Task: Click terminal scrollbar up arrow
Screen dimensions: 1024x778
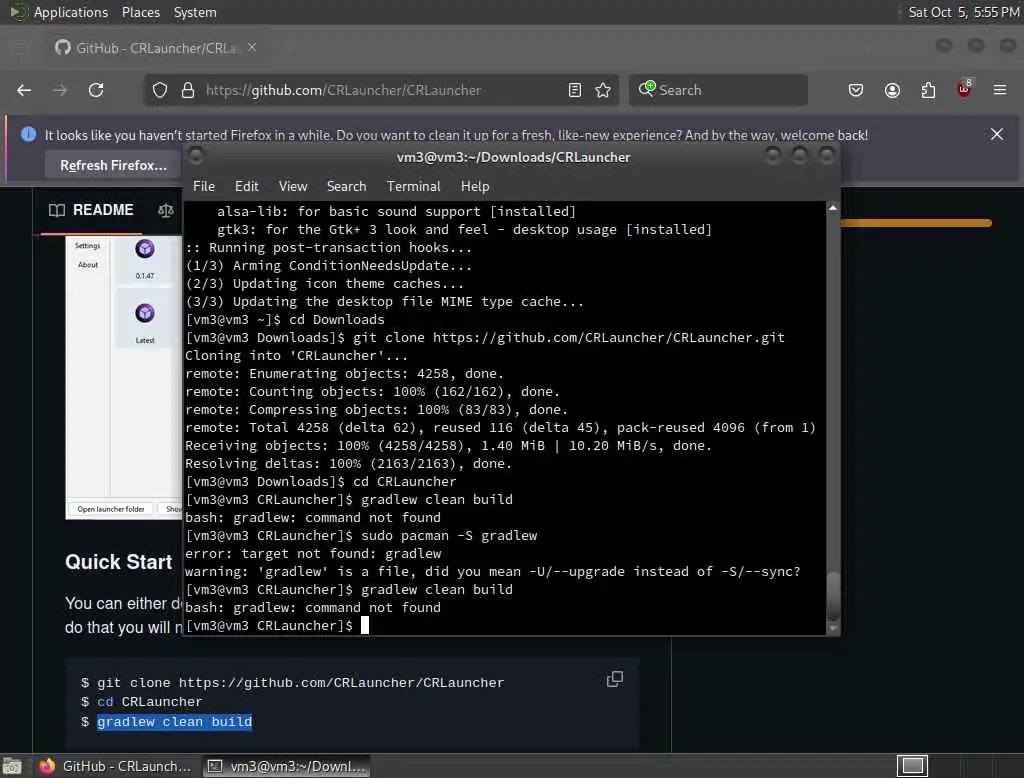Action: [x=833, y=208]
